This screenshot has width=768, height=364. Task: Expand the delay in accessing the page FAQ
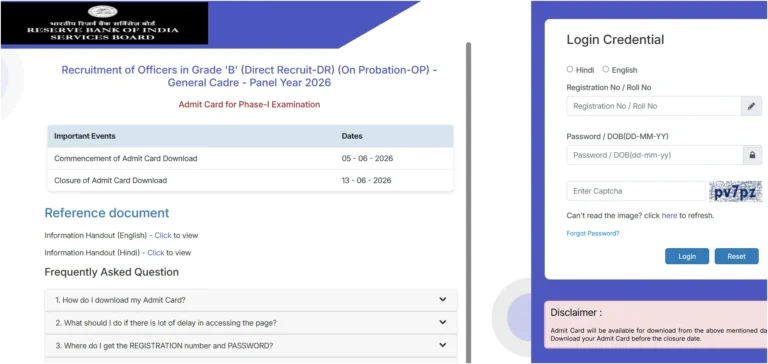click(x=251, y=323)
